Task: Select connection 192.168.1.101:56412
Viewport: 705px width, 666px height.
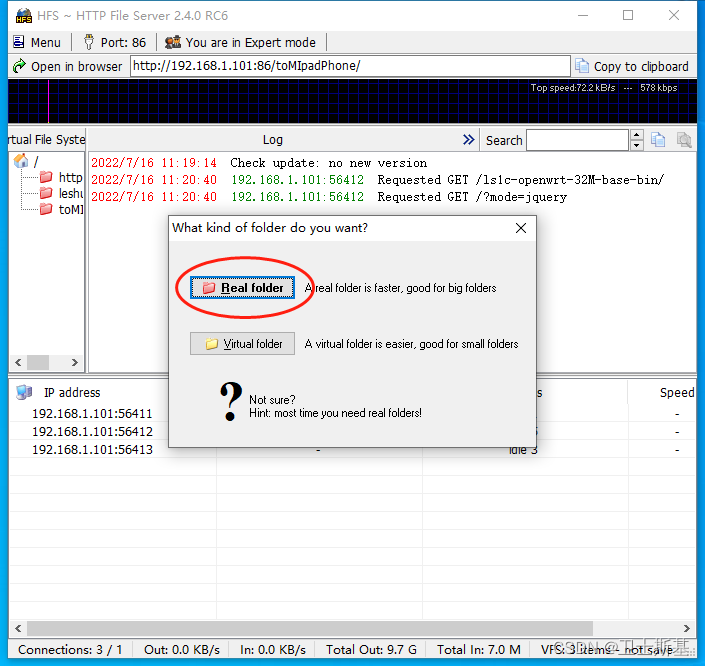Action: 92,431
